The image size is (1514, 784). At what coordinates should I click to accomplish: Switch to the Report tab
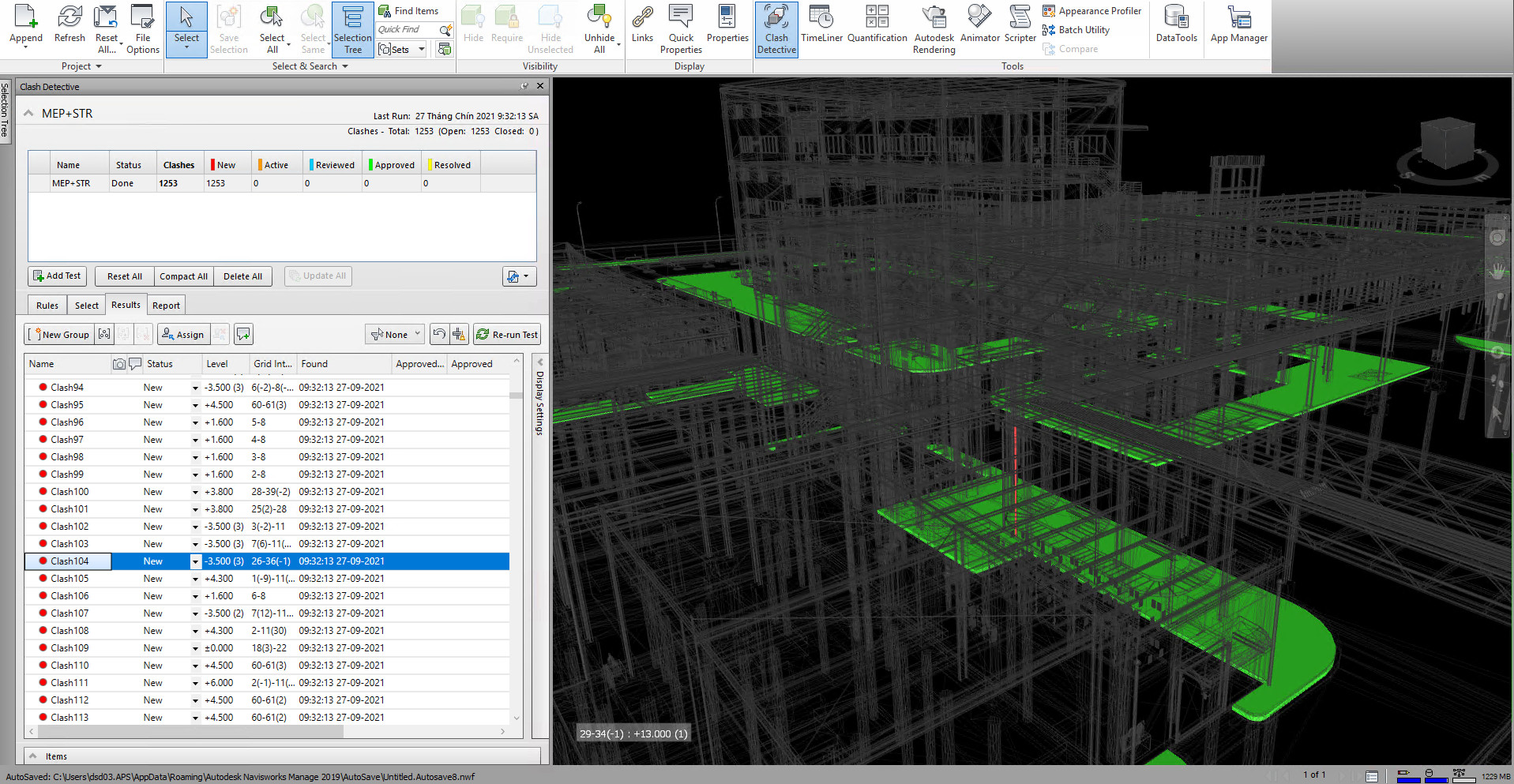point(166,306)
